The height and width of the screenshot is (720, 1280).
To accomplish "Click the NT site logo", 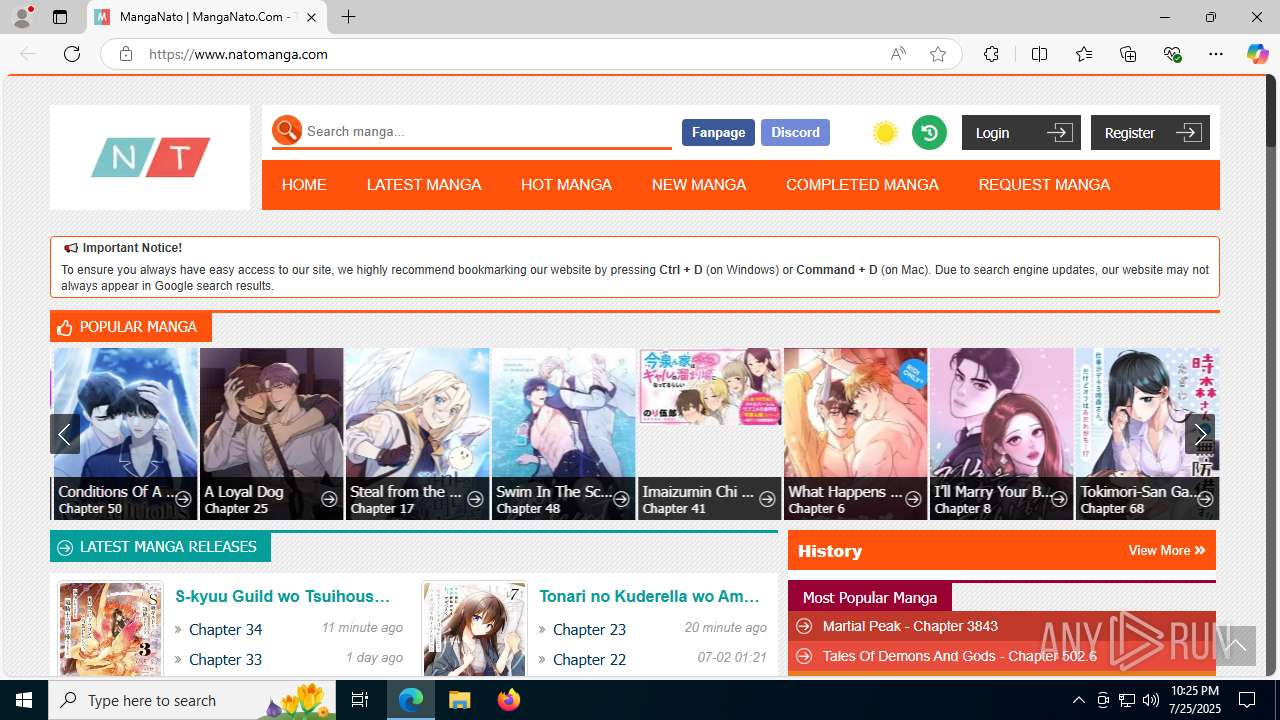I will click(x=151, y=157).
